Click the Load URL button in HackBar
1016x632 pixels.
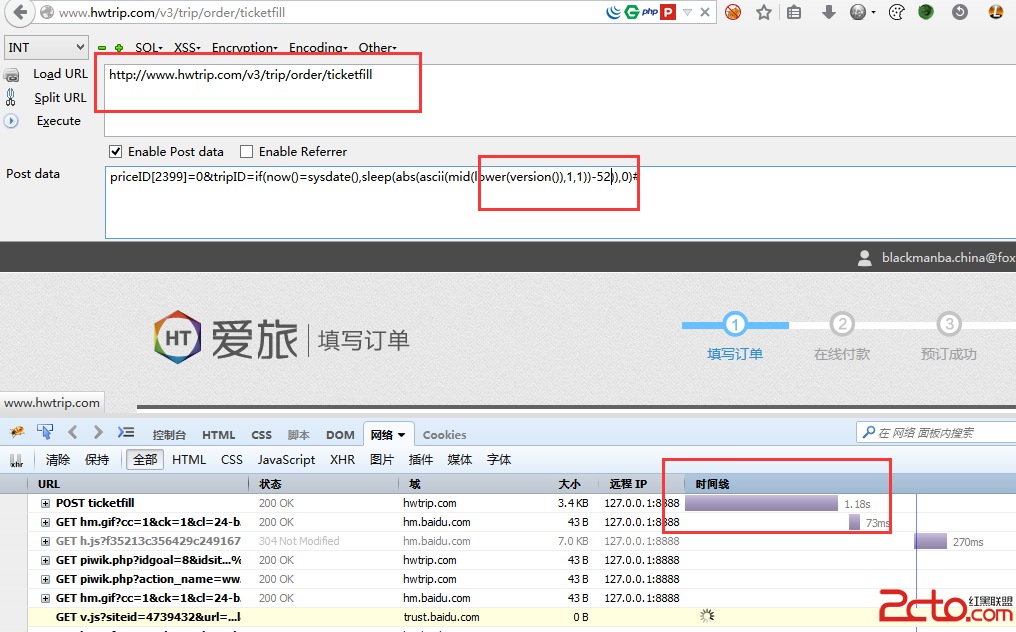point(60,73)
